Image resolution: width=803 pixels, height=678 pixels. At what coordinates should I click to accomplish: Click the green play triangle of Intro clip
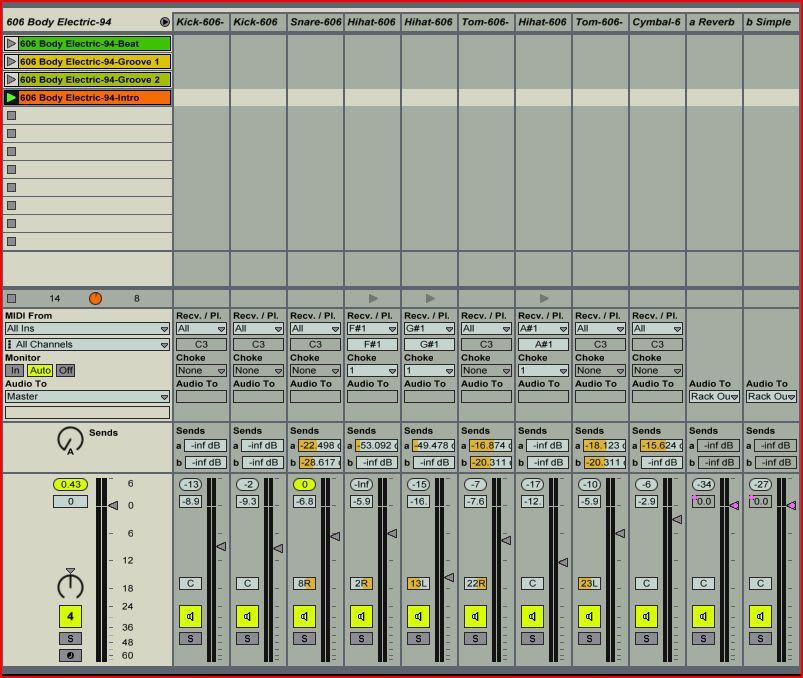coord(11,97)
